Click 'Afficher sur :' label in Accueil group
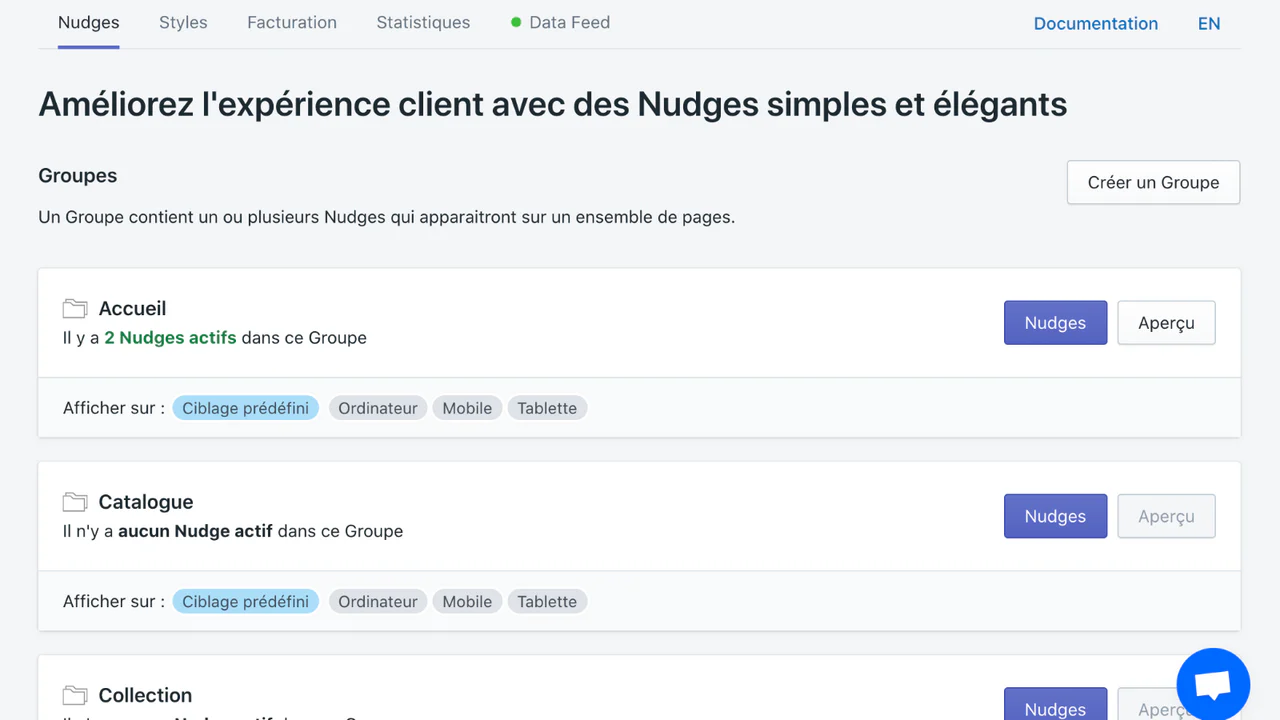 tap(114, 408)
